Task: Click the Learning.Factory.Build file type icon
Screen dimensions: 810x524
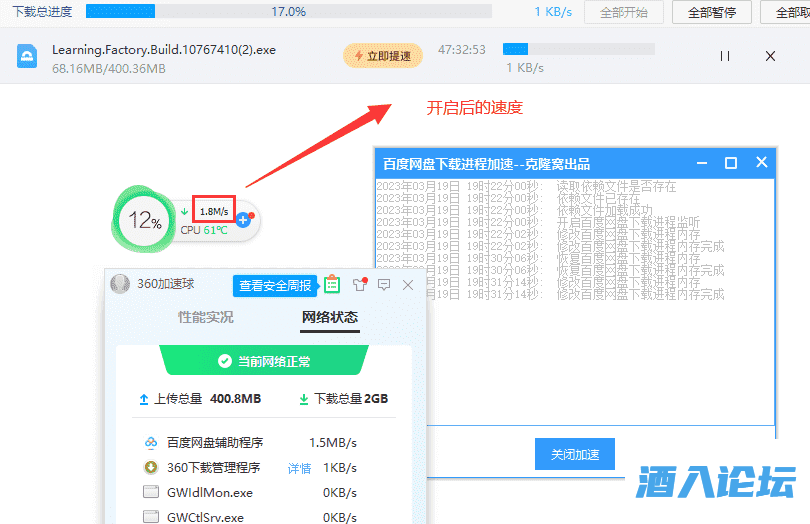Action: 27,56
